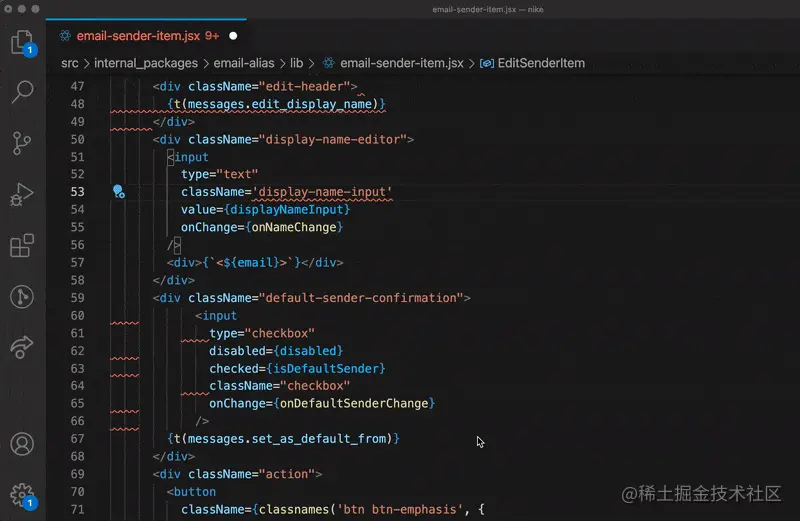Image resolution: width=800 pixels, height=521 pixels.
Task: Click the lightbulb code action on line 53
Action: coord(118,191)
